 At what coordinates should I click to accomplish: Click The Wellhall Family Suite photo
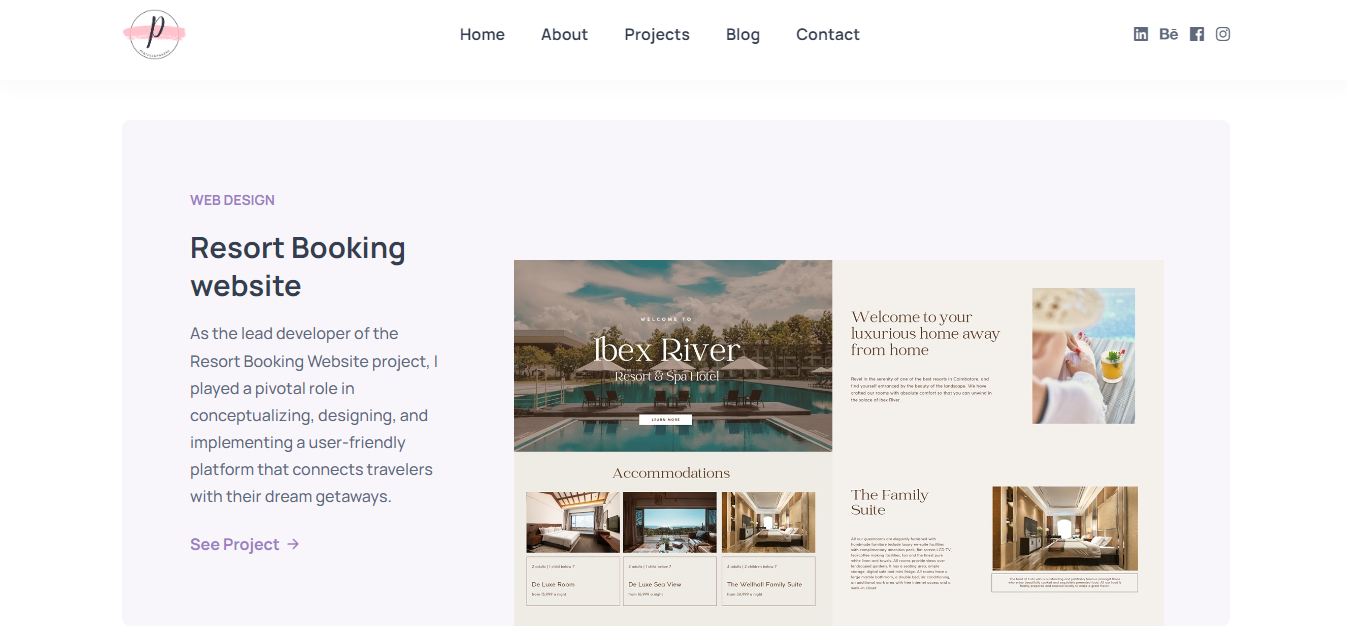[768, 521]
